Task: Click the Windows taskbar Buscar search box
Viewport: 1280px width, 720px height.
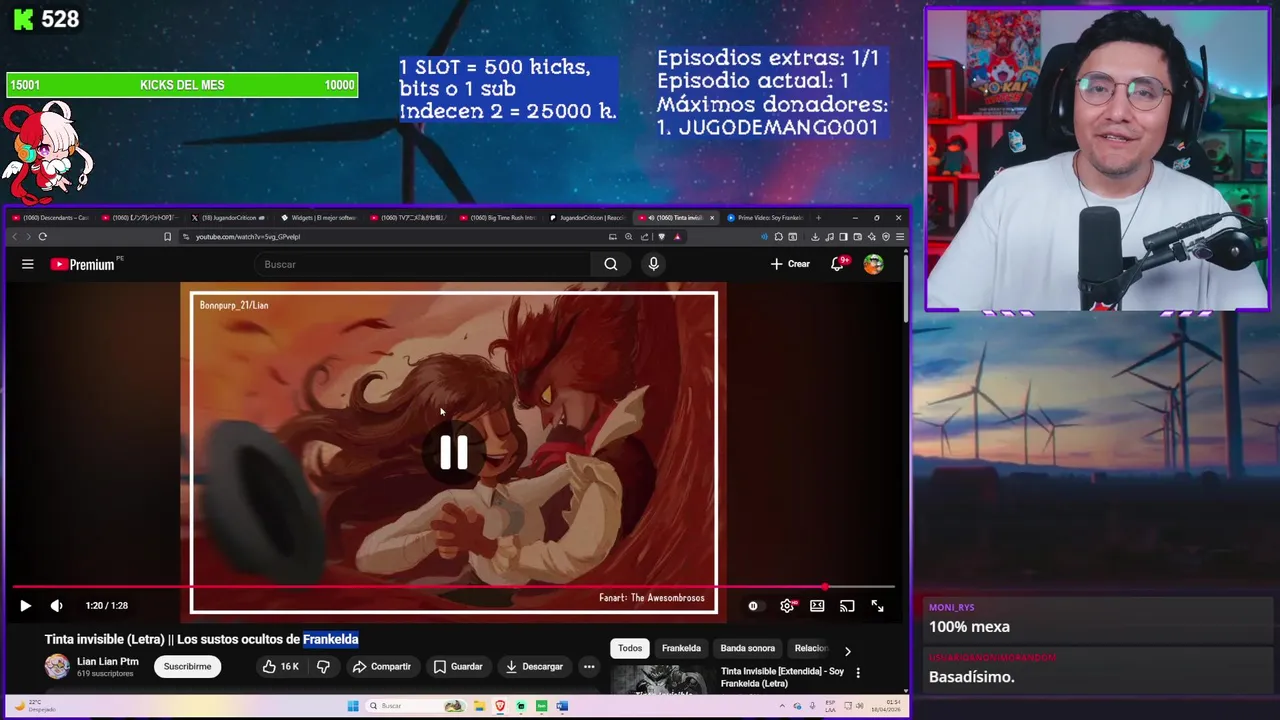Action: tap(416, 706)
